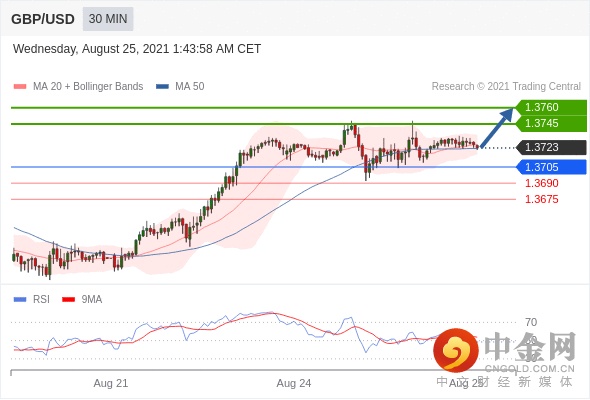Screen dimensions: 590x400
Task: Click the orange CNGOLD logo watermark
Action: (456, 350)
